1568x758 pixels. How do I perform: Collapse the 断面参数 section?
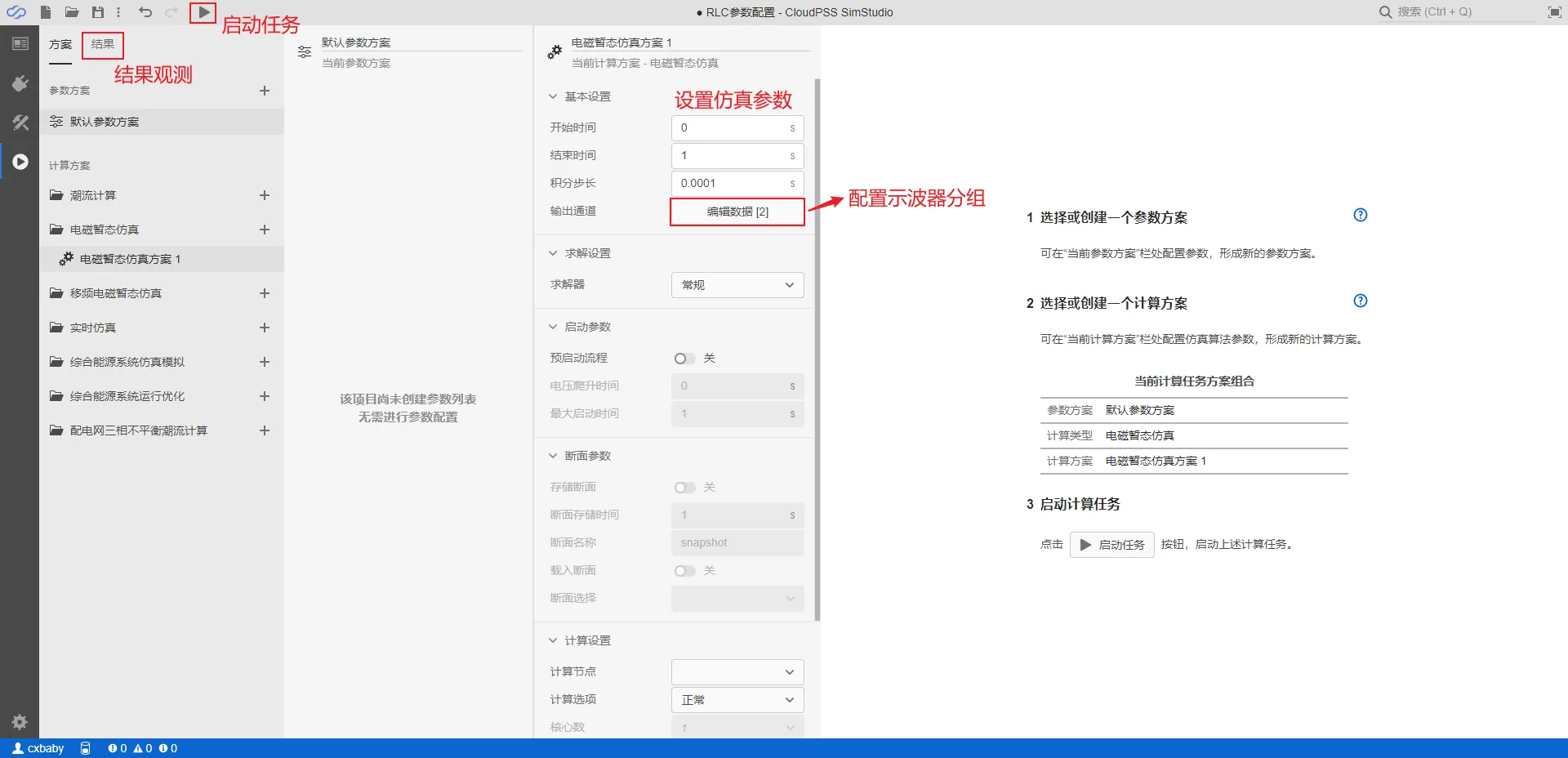(x=553, y=456)
